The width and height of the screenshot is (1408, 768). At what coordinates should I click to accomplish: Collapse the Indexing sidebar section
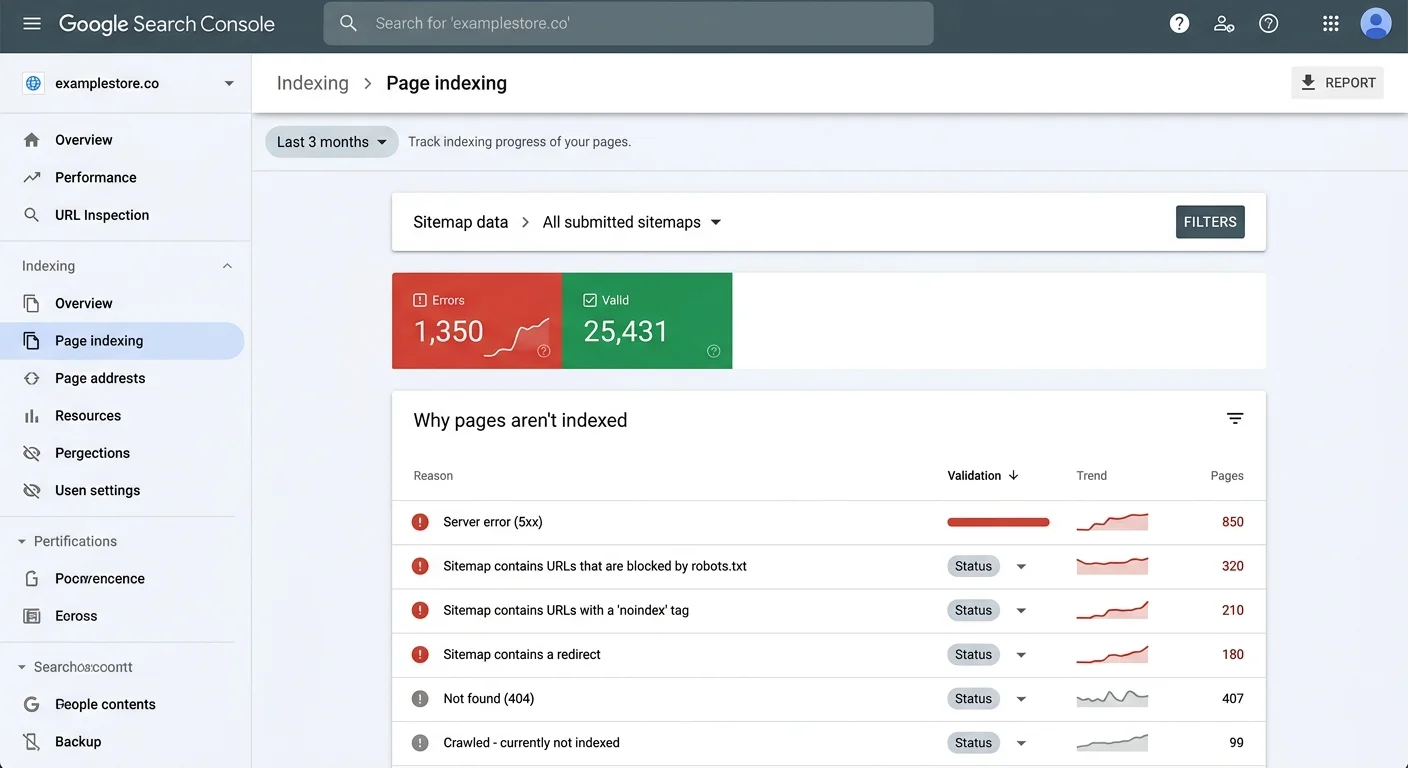click(x=227, y=266)
